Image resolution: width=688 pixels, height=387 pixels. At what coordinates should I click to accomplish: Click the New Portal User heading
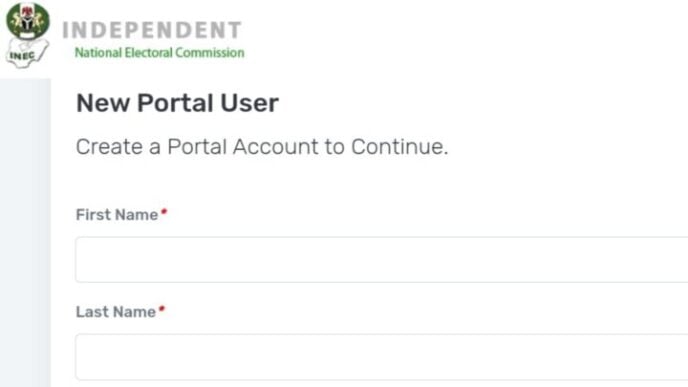click(177, 103)
